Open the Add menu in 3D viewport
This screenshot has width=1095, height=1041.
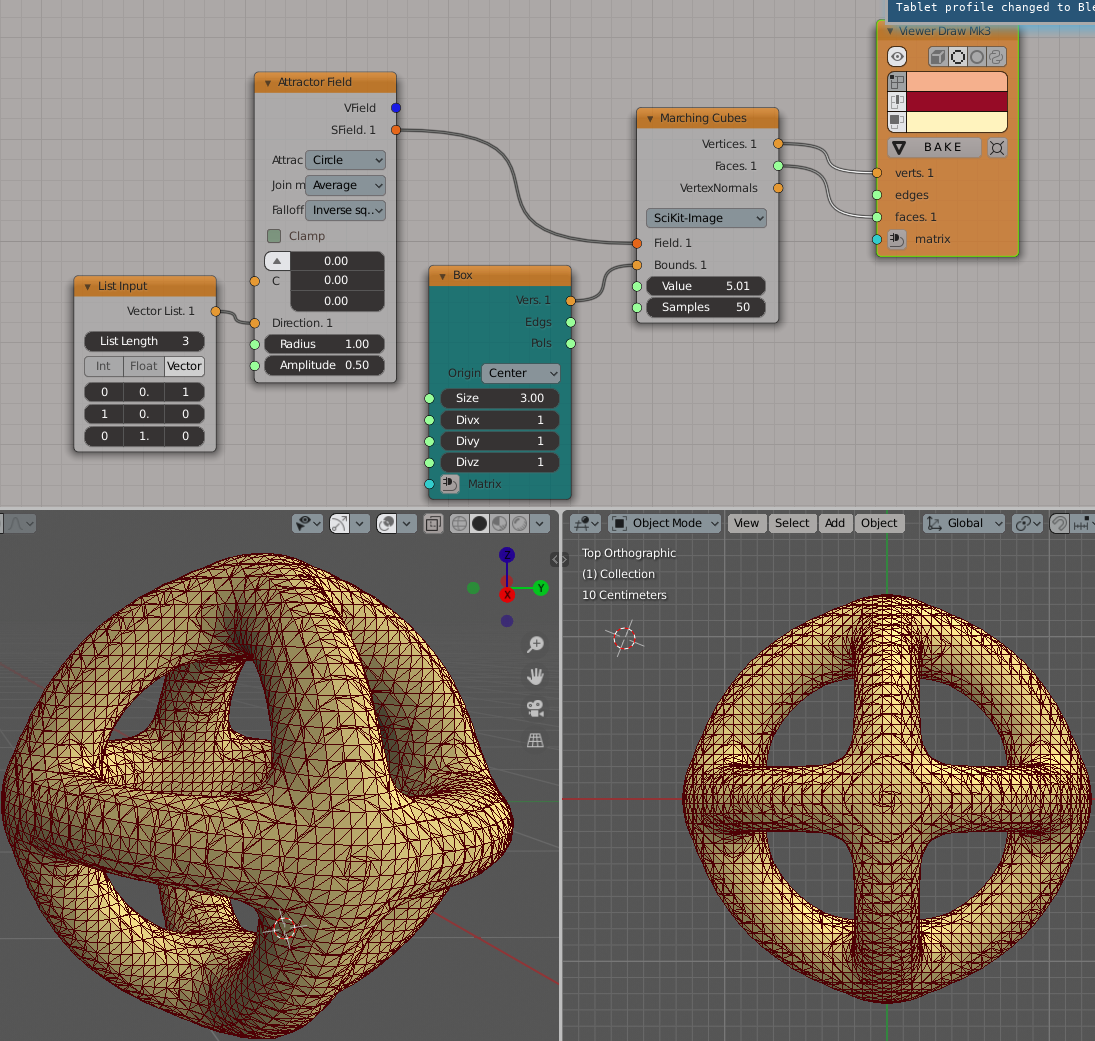click(x=834, y=523)
